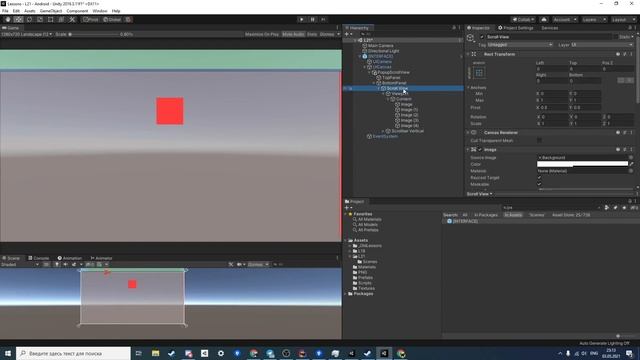
Task: Open the Layers dropdown
Action: 594,20
